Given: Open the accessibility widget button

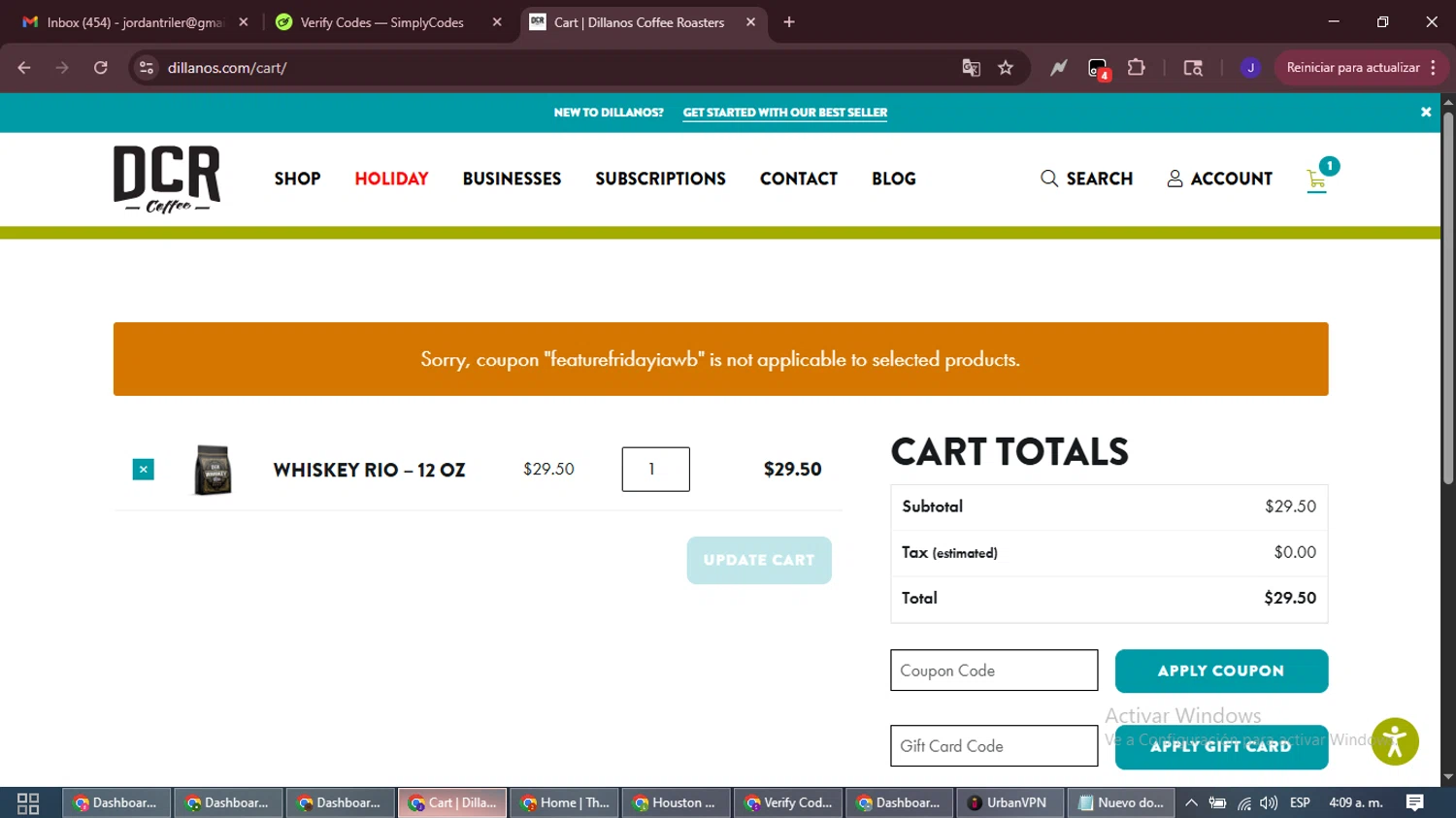Looking at the screenshot, I should click(x=1395, y=742).
